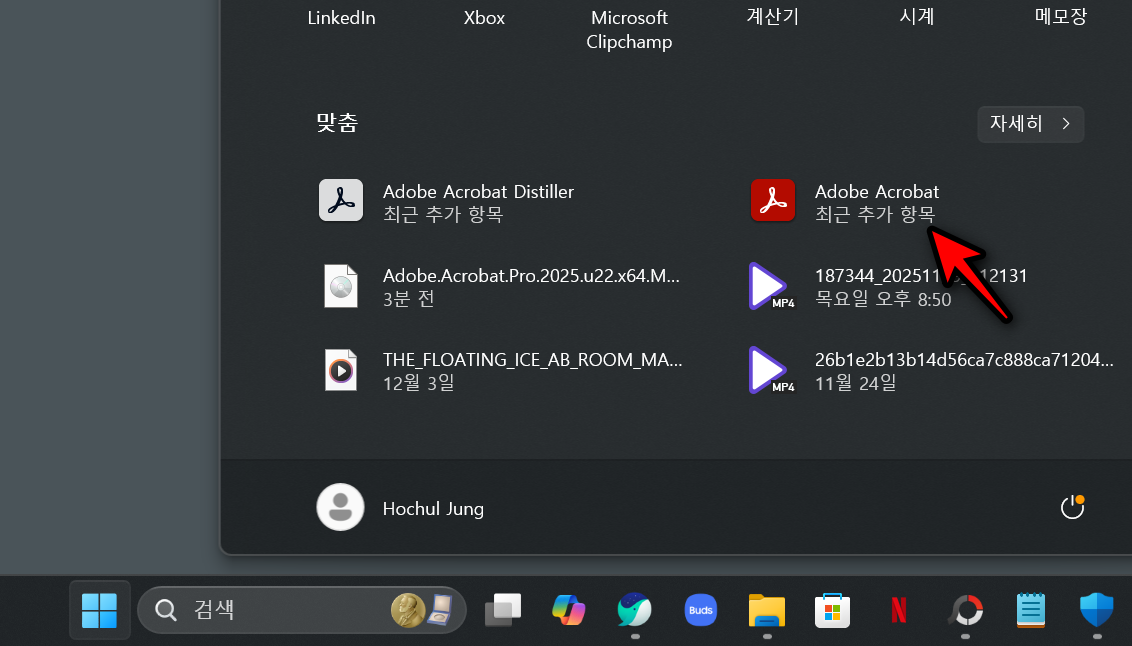Open the red-gray ring app icon
This screenshot has width=1132, height=646.
pyautogui.click(x=965, y=610)
